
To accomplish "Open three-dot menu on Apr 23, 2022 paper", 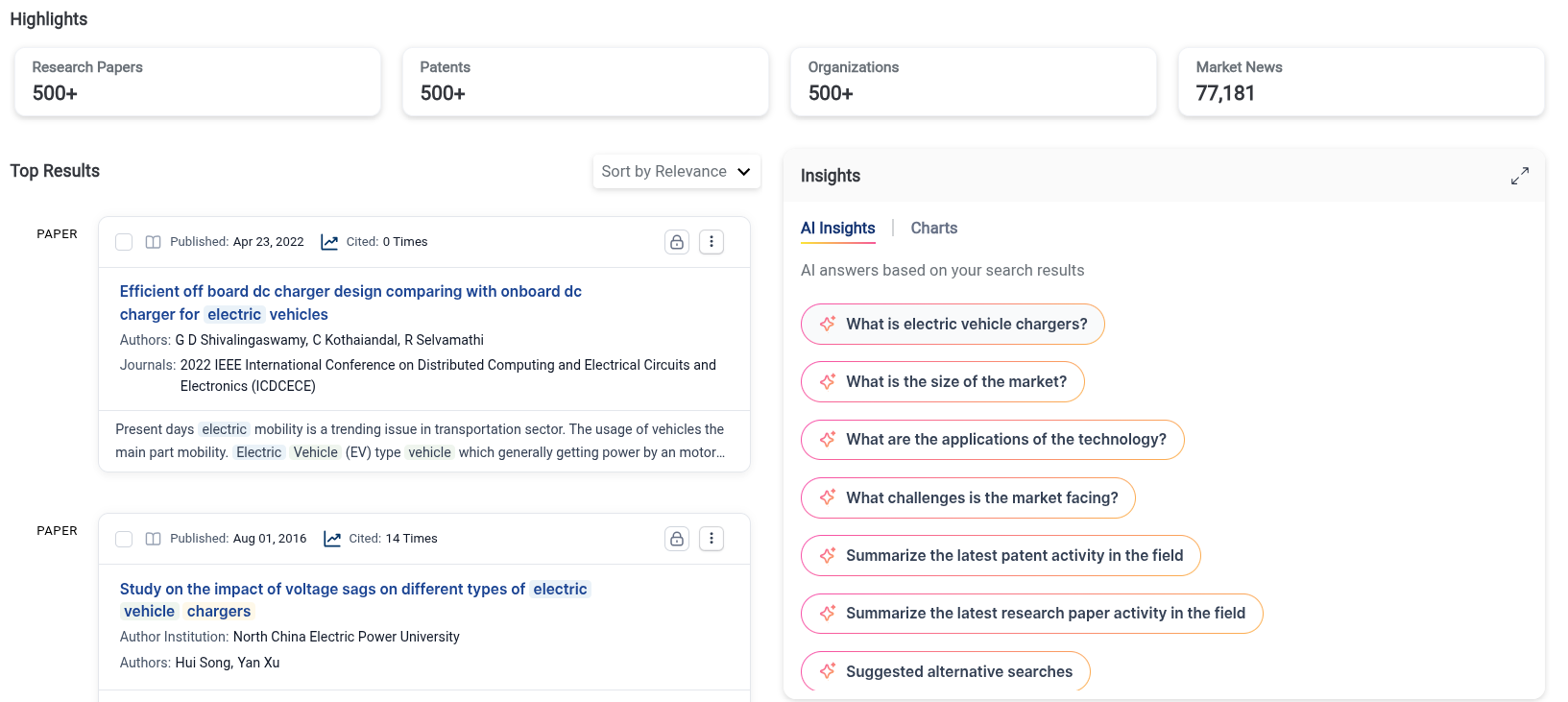I will [712, 242].
